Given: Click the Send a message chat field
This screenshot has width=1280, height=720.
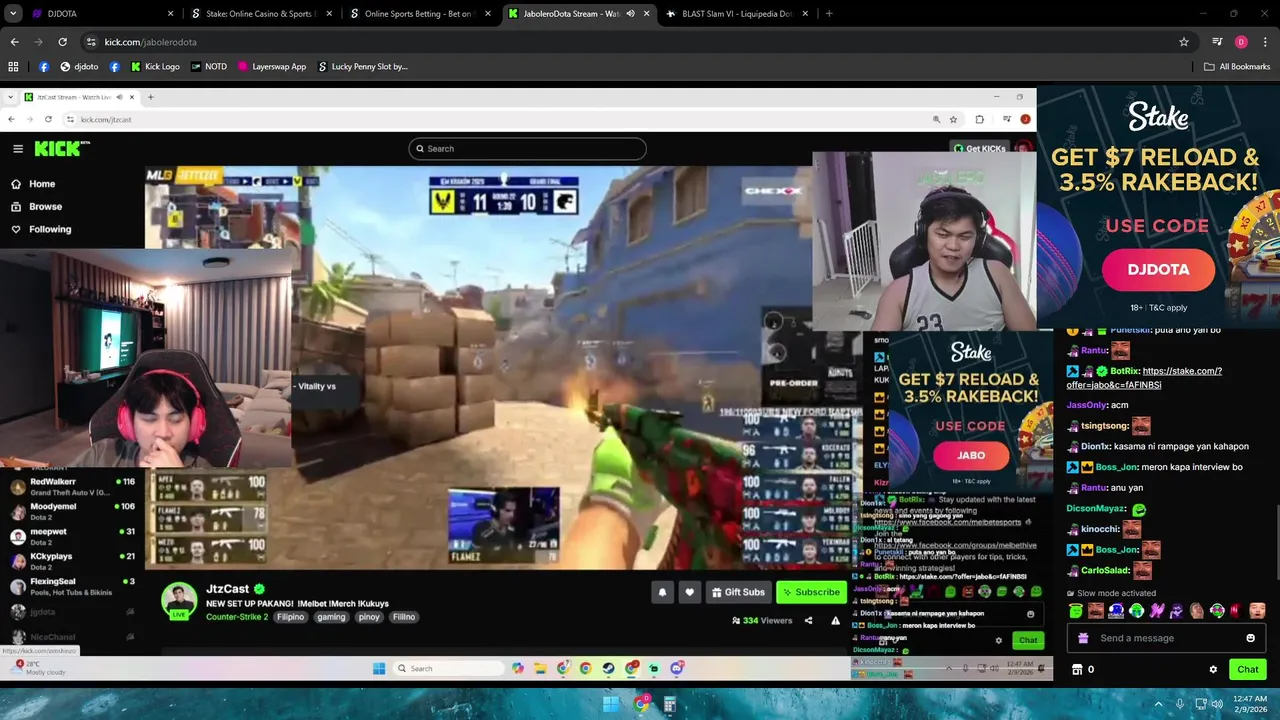Looking at the screenshot, I should click(1165, 638).
